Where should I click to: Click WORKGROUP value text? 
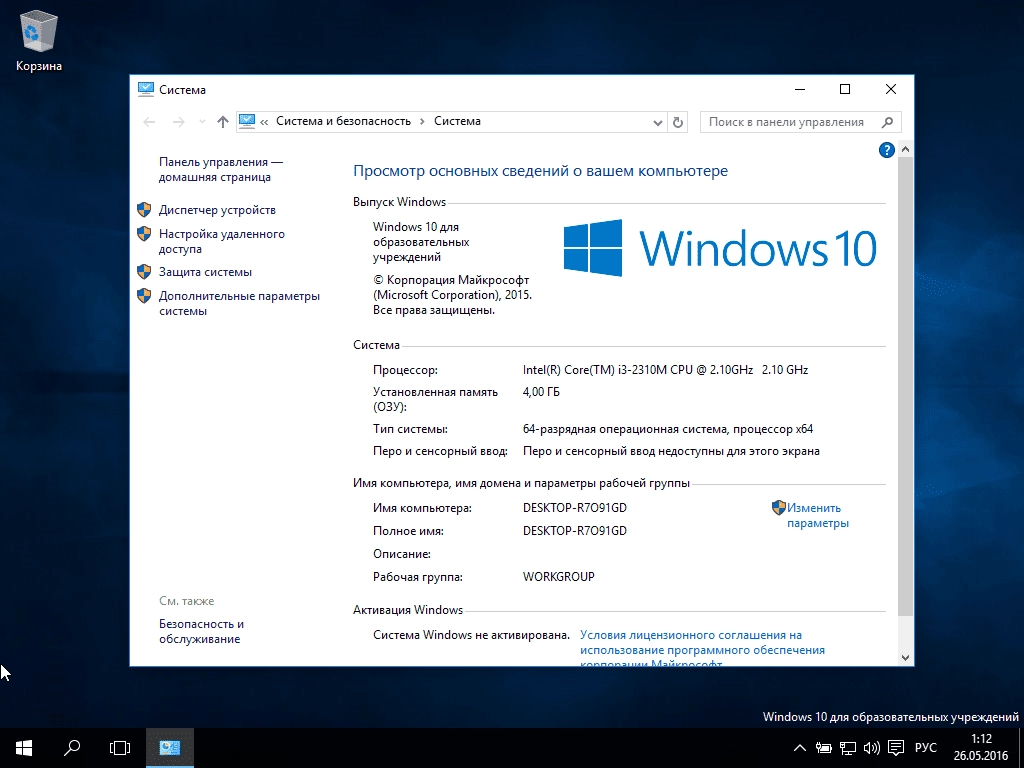(558, 577)
